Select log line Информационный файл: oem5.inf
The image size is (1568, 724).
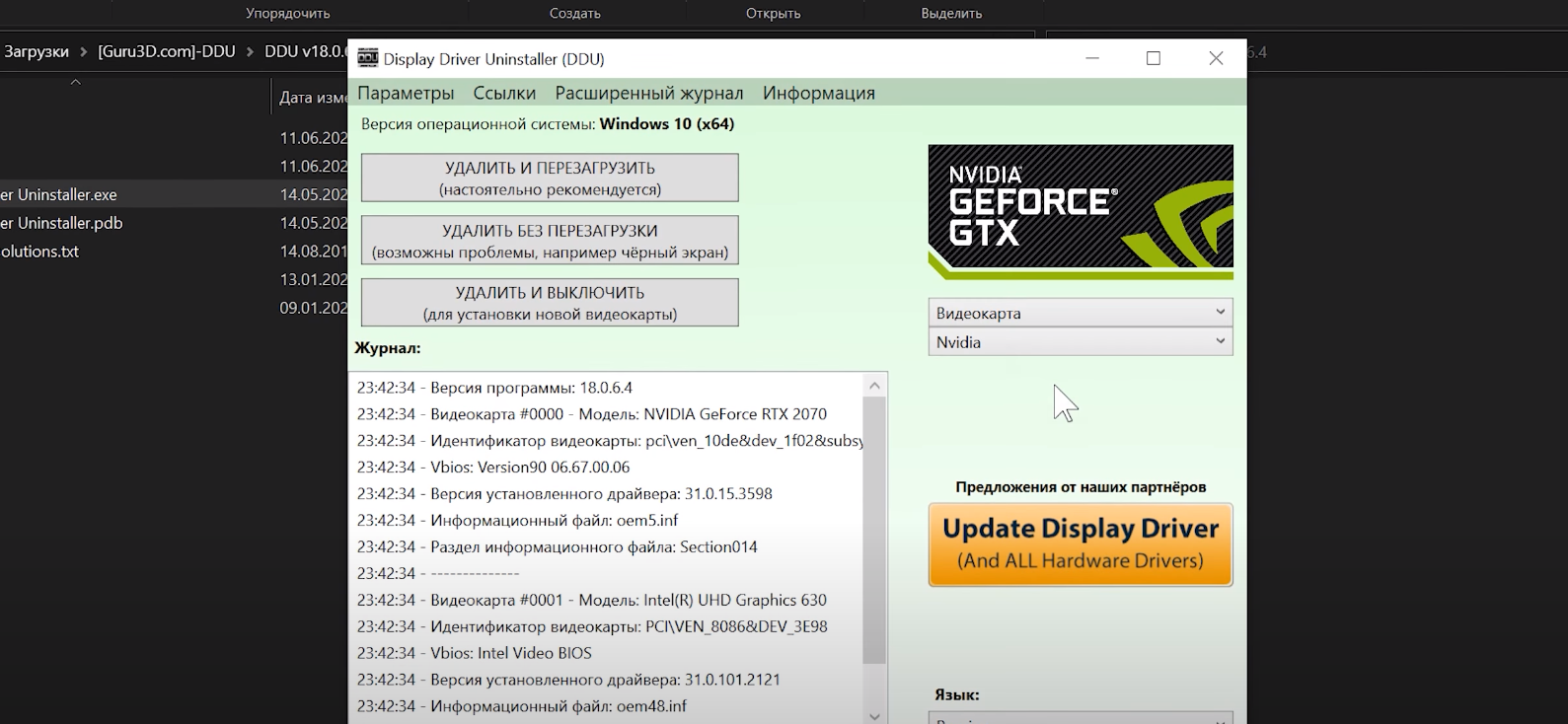coord(518,521)
